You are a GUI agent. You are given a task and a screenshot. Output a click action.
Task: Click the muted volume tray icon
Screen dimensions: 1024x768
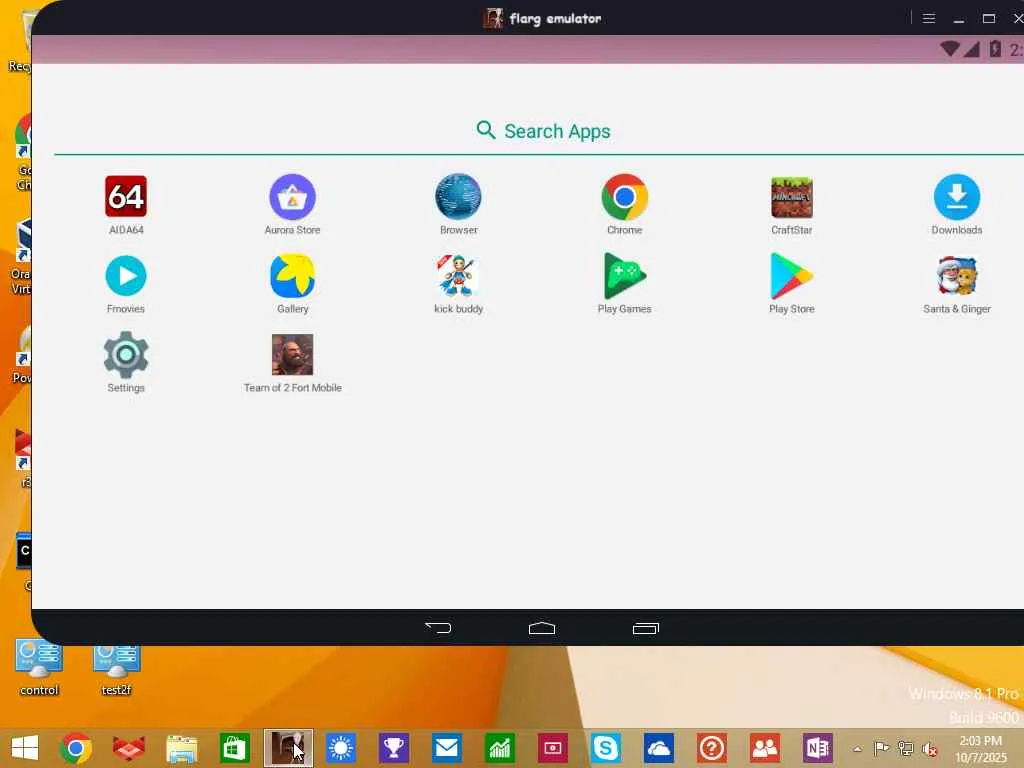(929, 748)
